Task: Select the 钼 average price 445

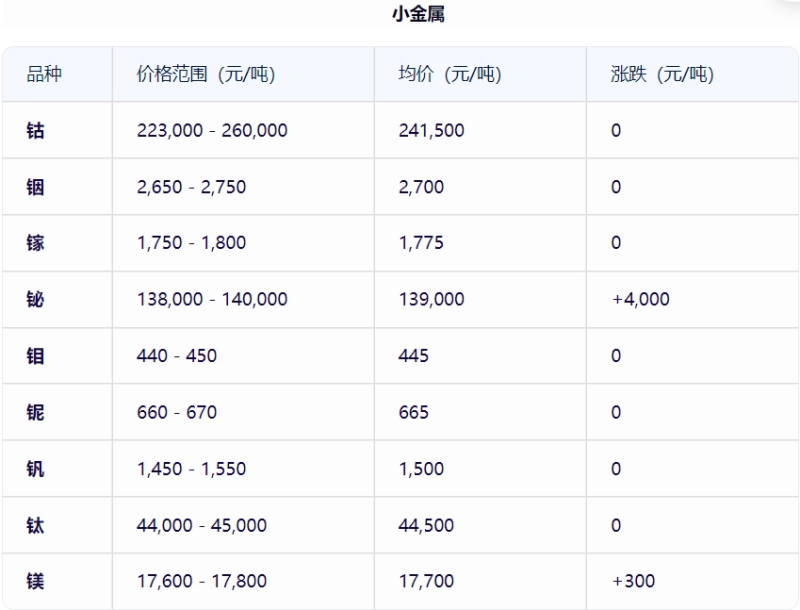Action: click(413, 356)
